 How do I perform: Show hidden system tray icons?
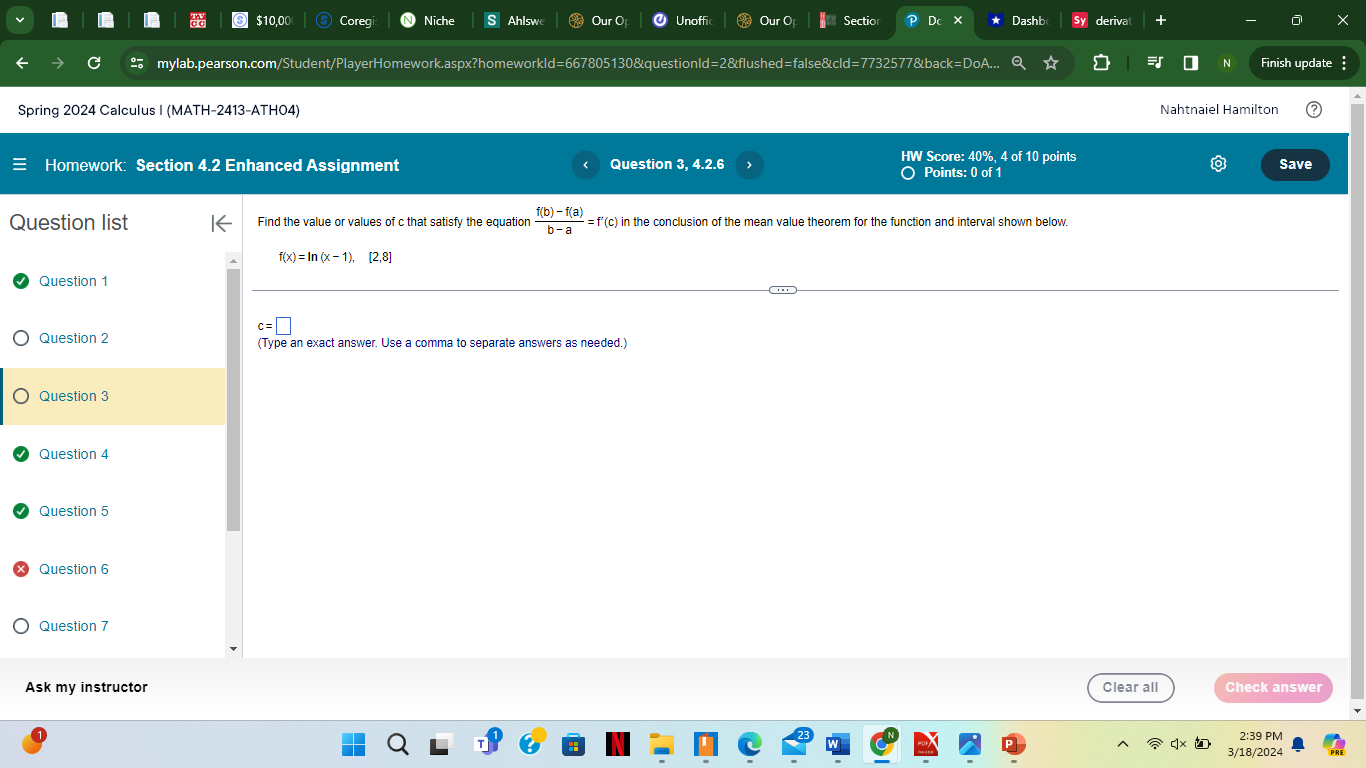pos(1122,744)
